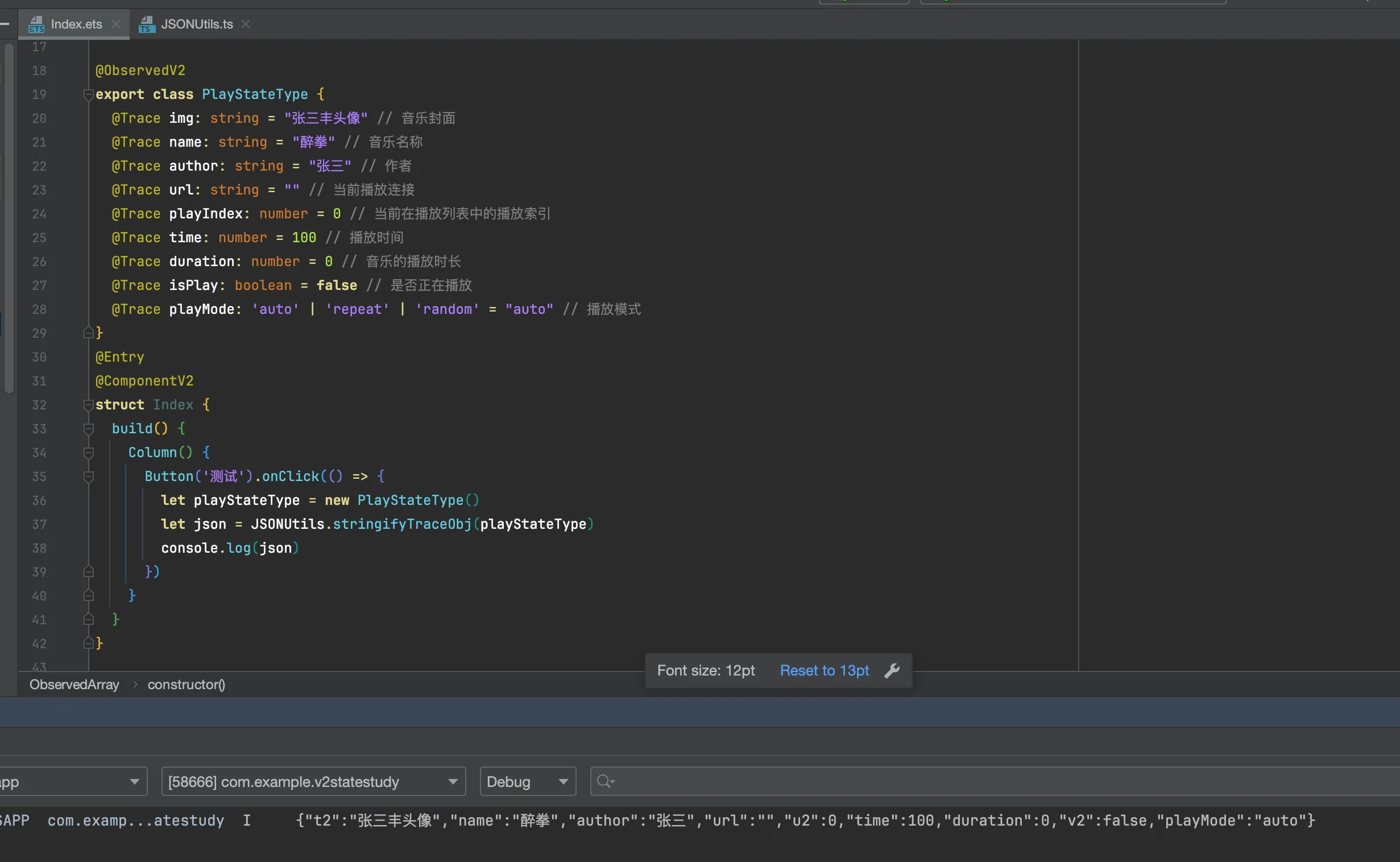Click the editor vertical scrollbar on the left
The width and height of the screenshot is (1400, 862).
[9, 218]
